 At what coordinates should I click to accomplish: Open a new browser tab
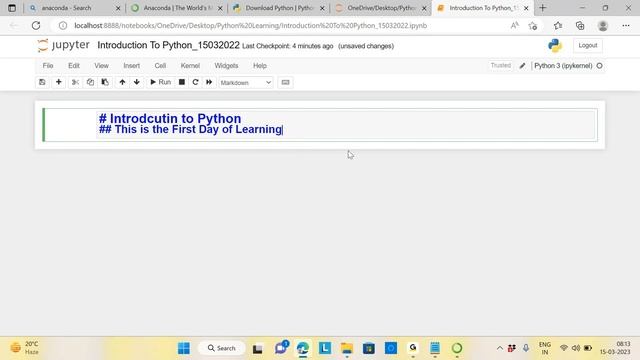pos(542,8)
